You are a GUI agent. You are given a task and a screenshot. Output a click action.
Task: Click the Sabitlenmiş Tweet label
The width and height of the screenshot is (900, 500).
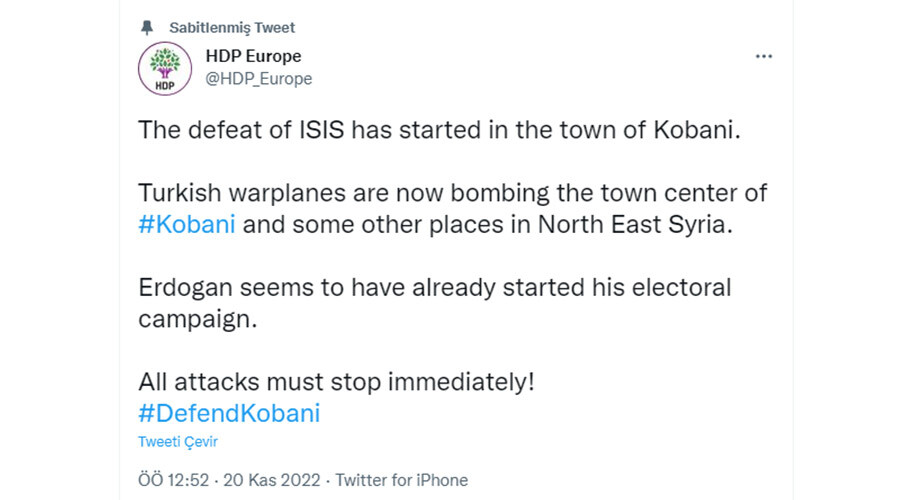pyautogui.click(x=233, y=27)
